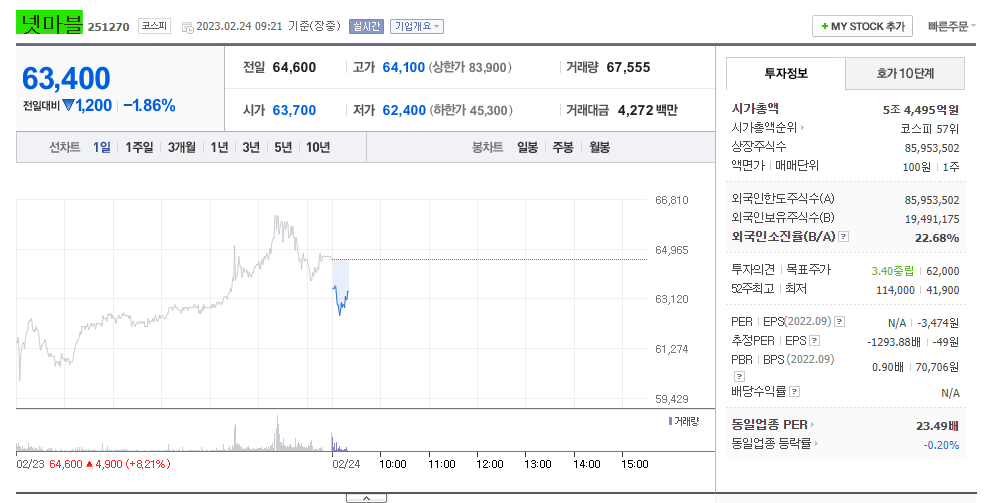Image resolution: width=988 pixels, height=503 pixels.
Task: Click the 넷마블 stock name
Action: click(x=50, y=23)
